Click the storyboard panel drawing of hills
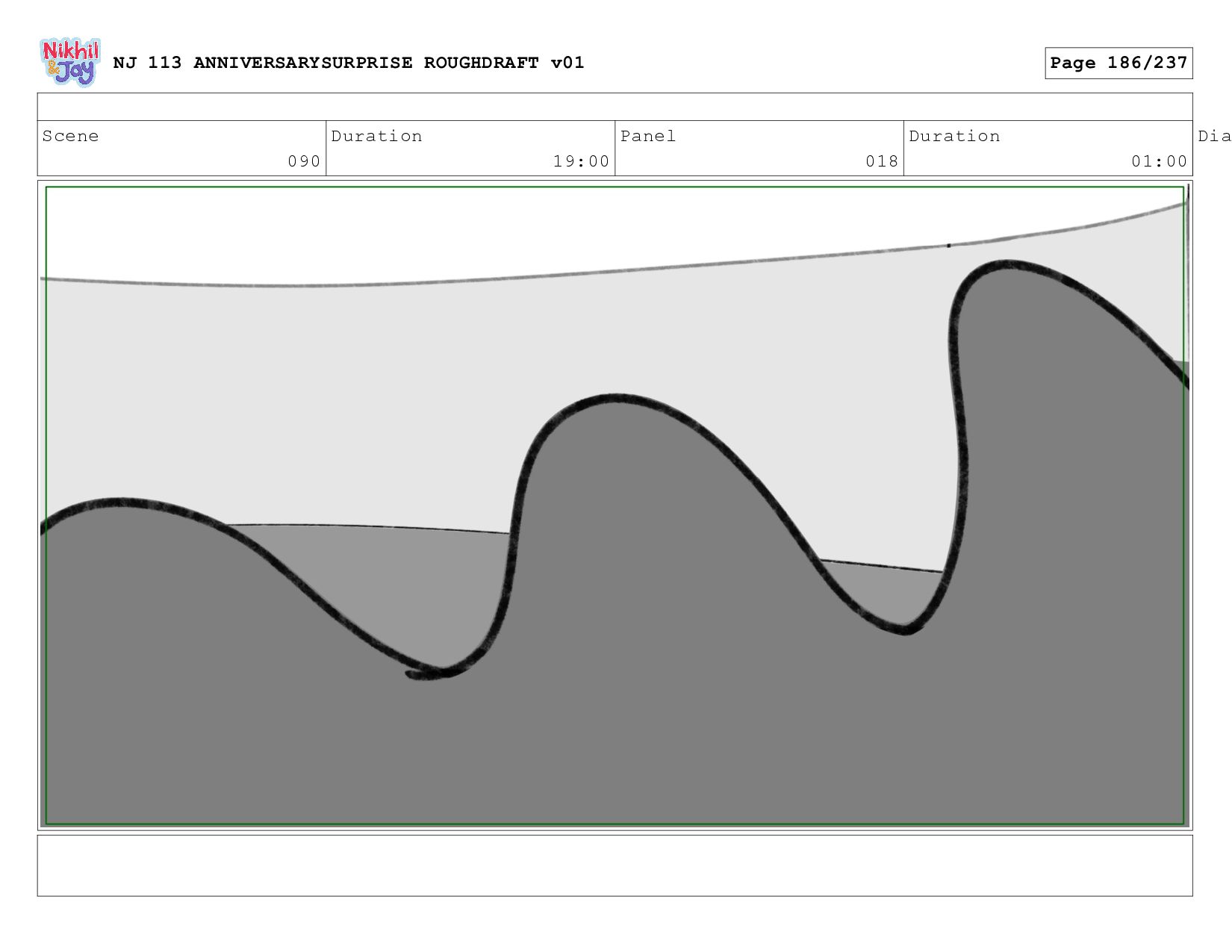 [615, 505]
